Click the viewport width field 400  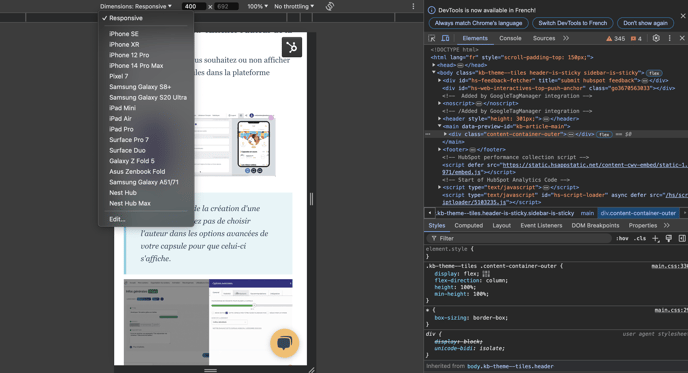(194, 6)
